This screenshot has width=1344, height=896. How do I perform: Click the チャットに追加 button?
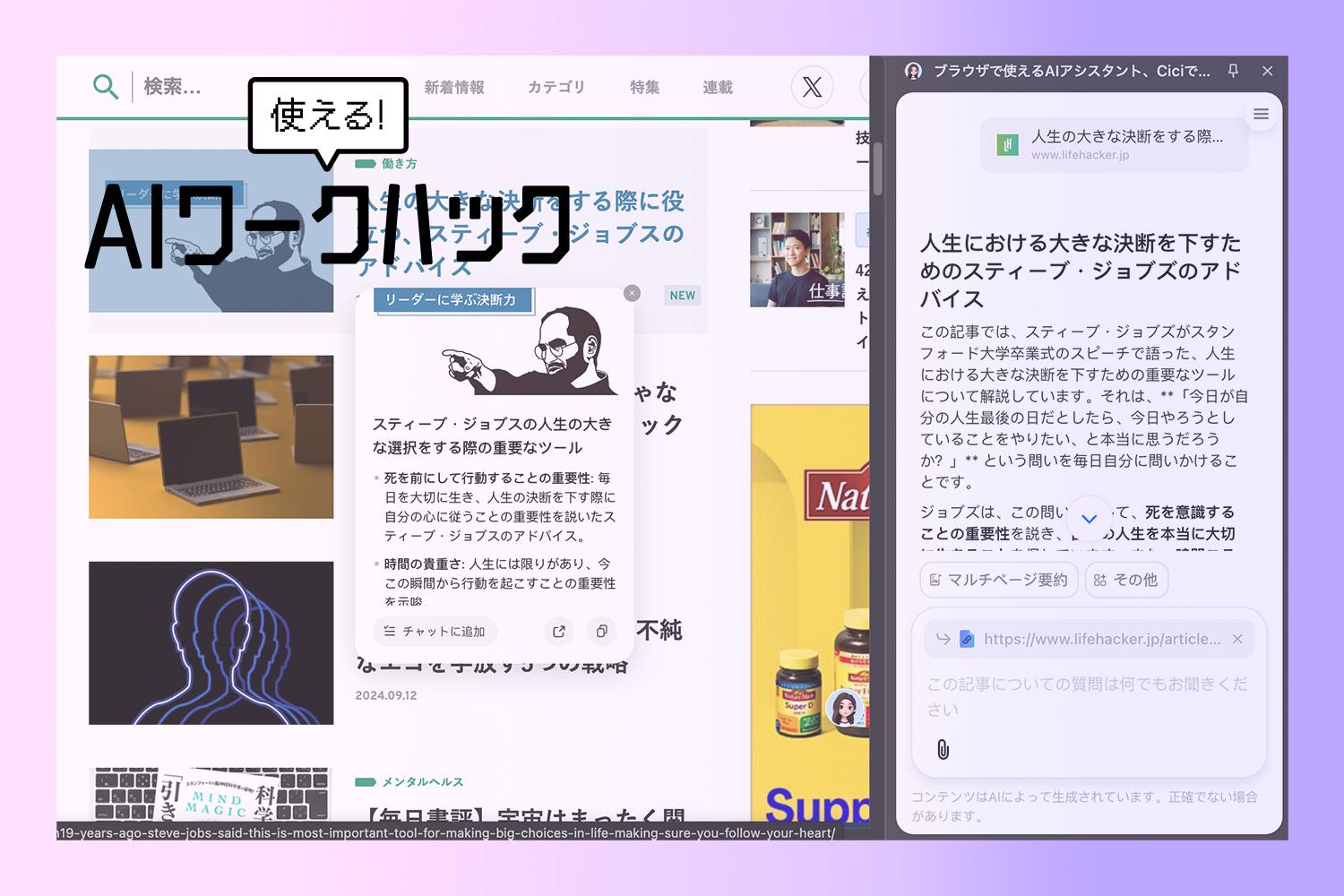click(x=435, y=632)
